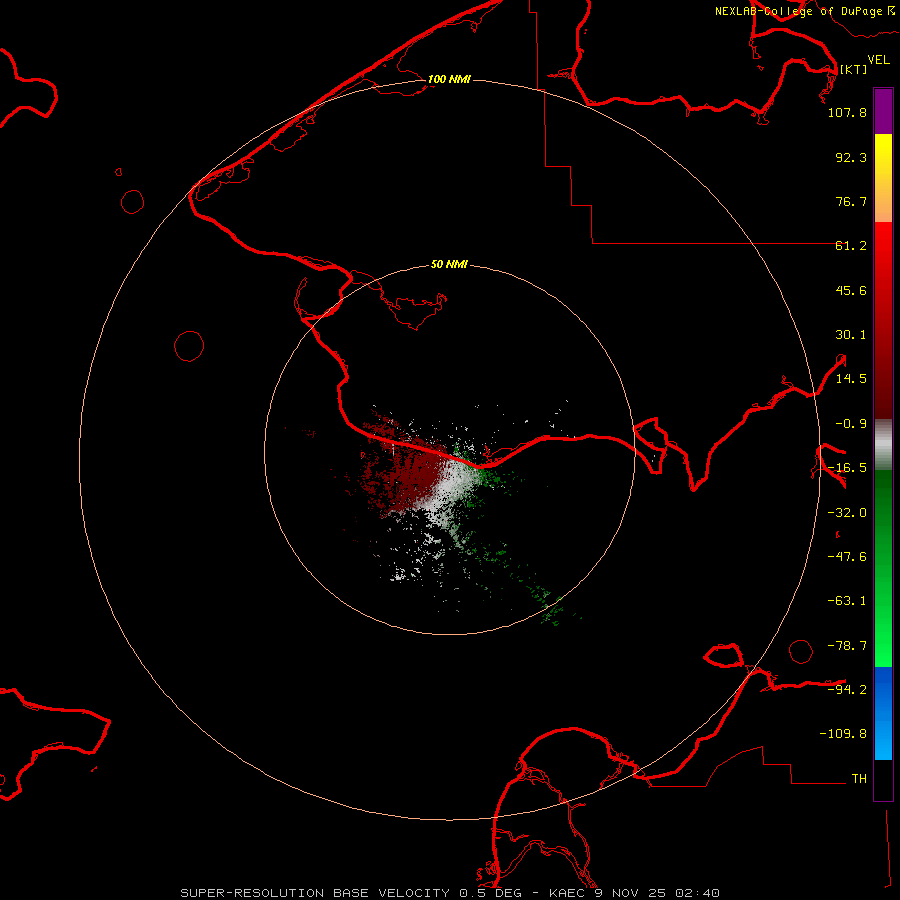Screen dimensions: 900x900
Task: Click the gray near-zero segment of the color bar
Action: pos(883,445)
